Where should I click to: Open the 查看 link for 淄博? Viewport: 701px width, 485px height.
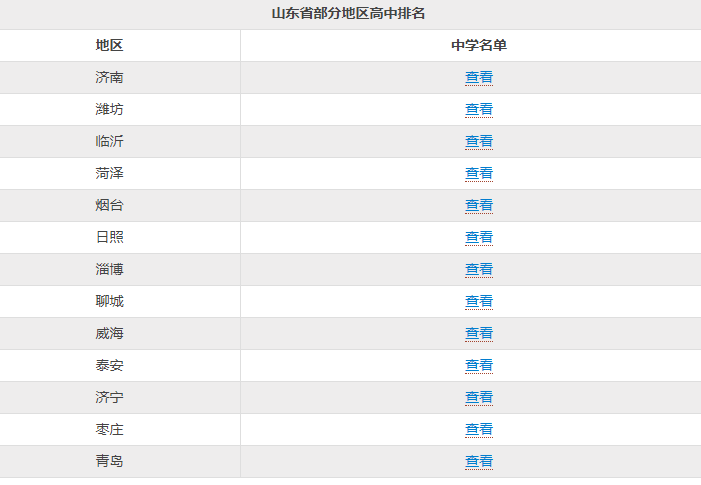click(x=479, y=270)
